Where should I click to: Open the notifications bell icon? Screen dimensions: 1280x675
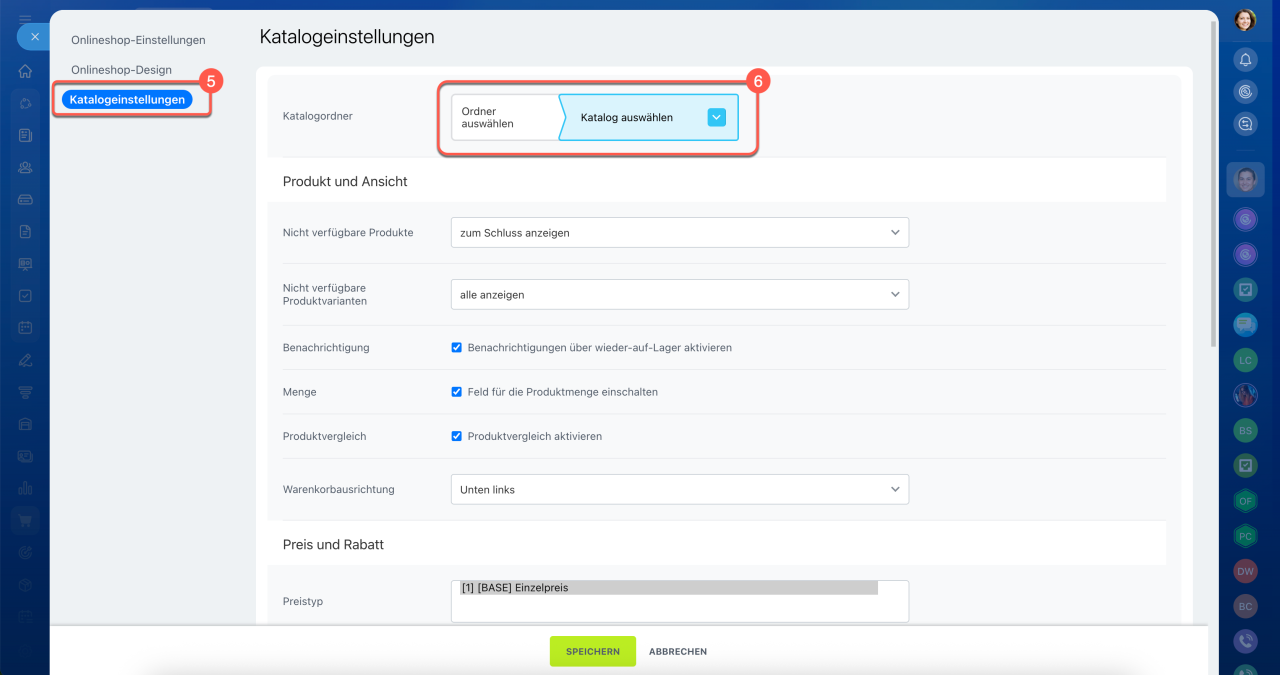coord(1245,59)
